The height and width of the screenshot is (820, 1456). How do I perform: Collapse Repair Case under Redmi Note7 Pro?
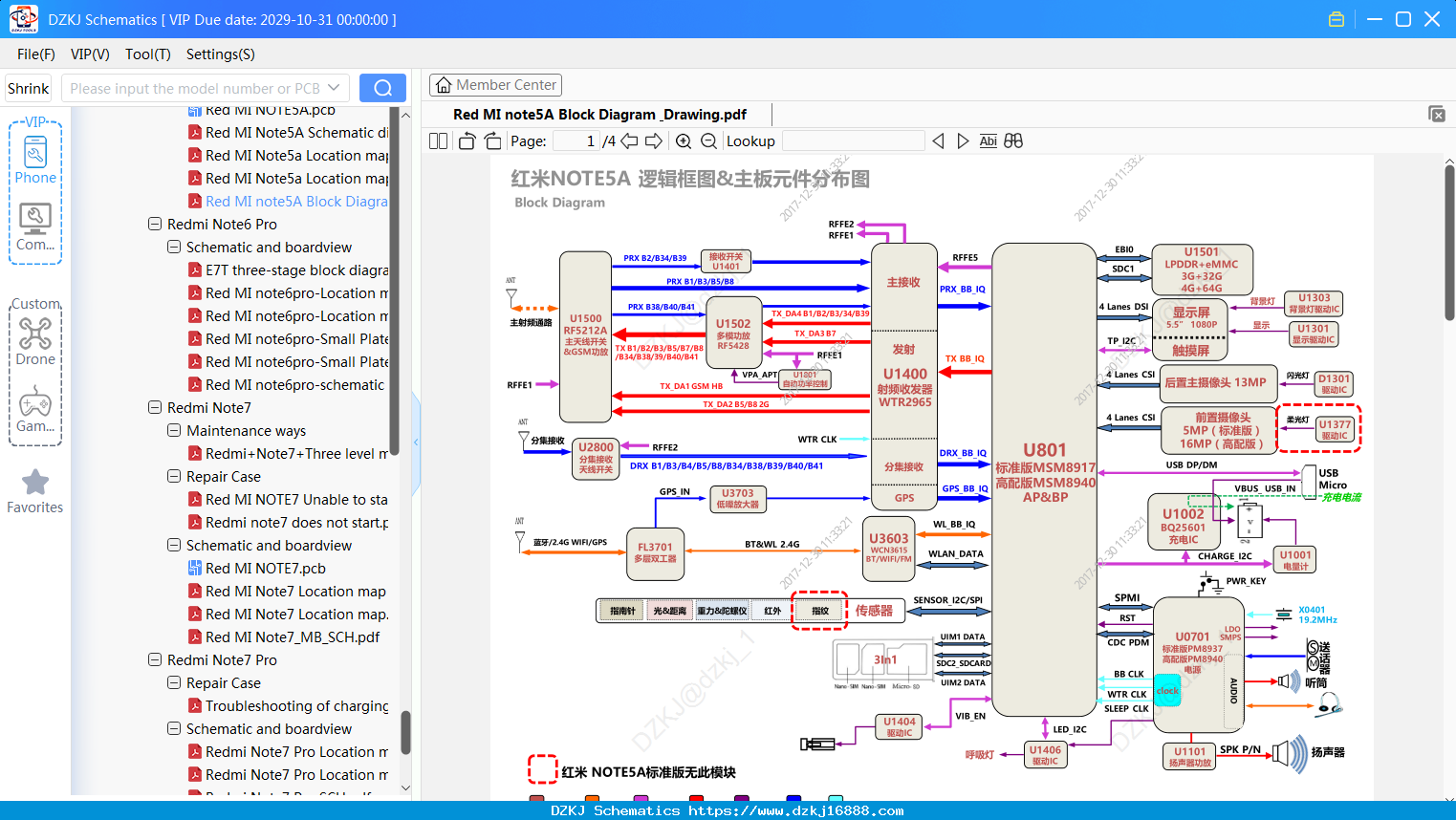(174, 683)
